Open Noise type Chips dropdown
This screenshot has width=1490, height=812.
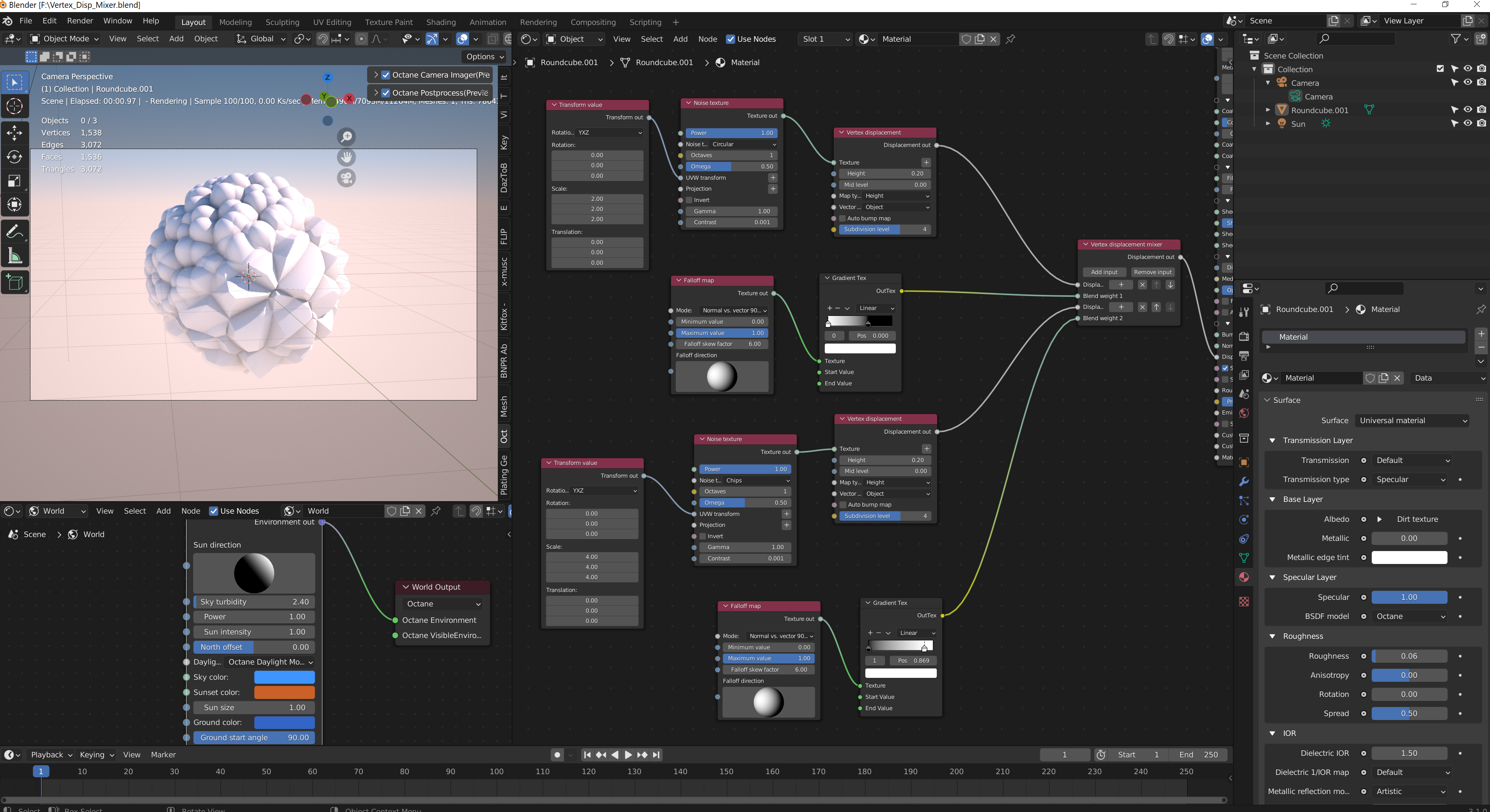click(758, 480)
